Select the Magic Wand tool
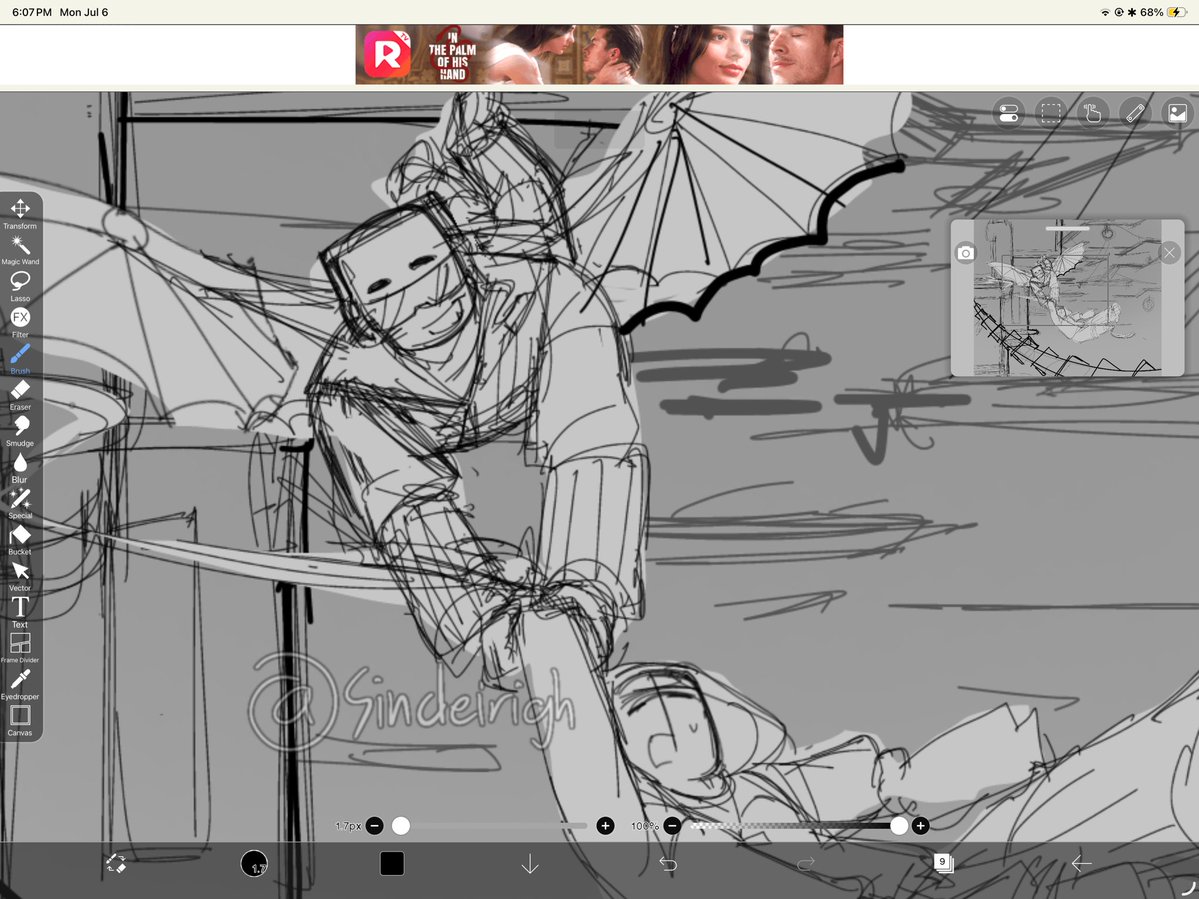The height and width of the screenshot is (899, 1199). pos(20,250)
